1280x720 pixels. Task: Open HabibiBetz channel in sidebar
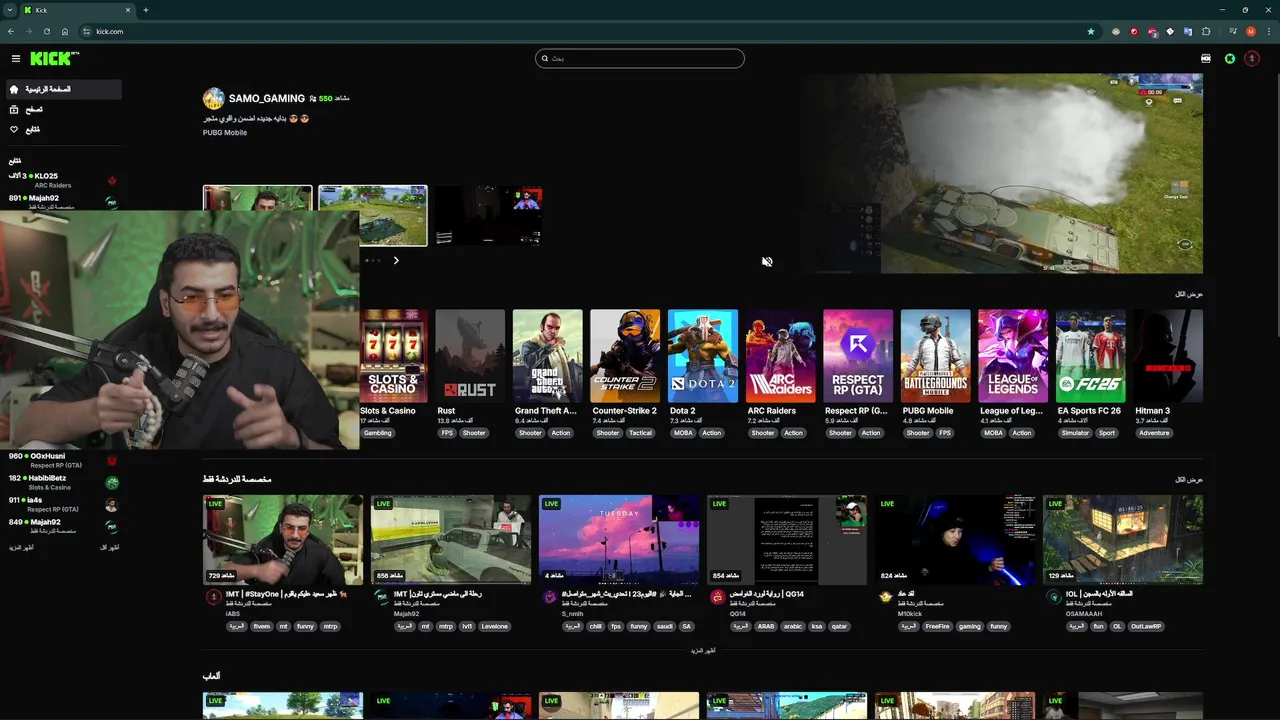point(63,482)
